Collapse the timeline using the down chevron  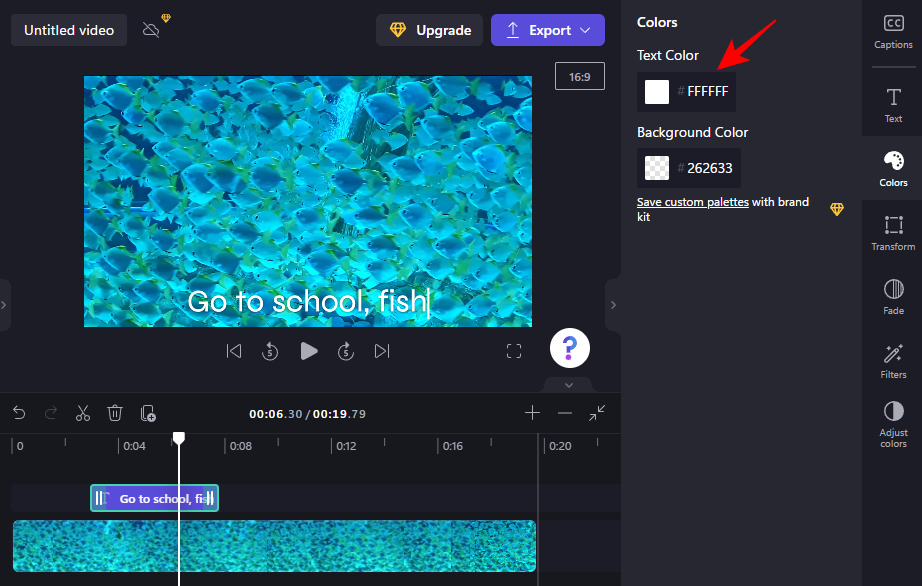click(568, 385)
